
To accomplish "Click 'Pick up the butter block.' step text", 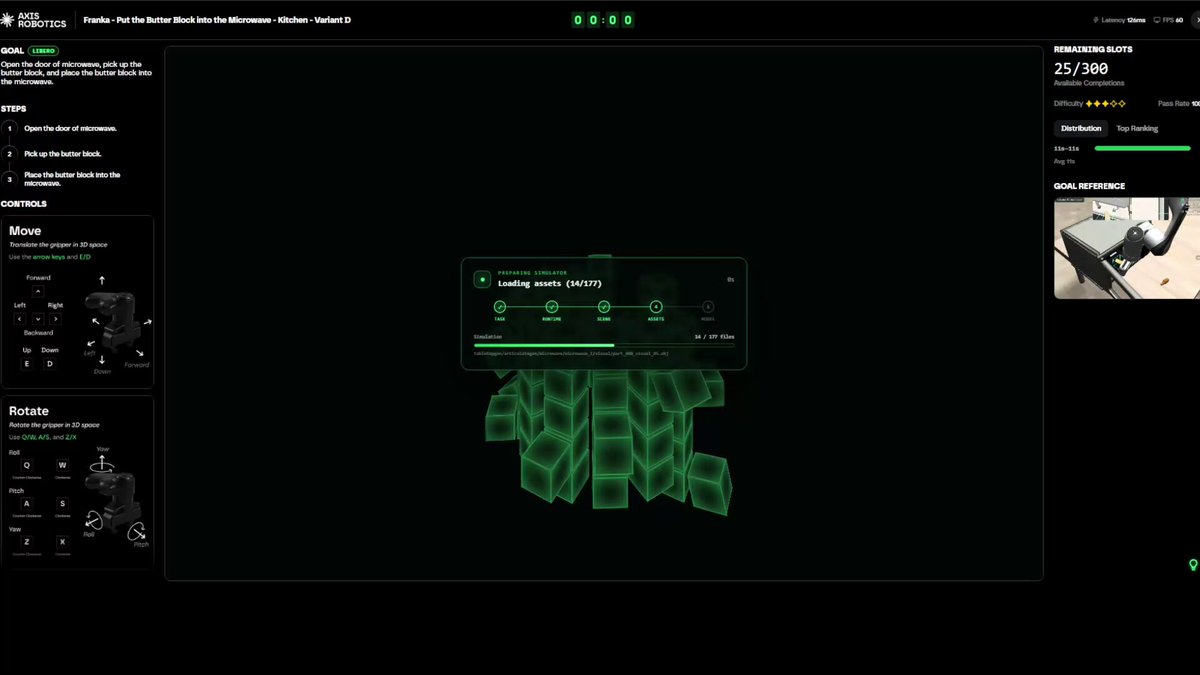I will pyautogui.click(x=63, y=154).
